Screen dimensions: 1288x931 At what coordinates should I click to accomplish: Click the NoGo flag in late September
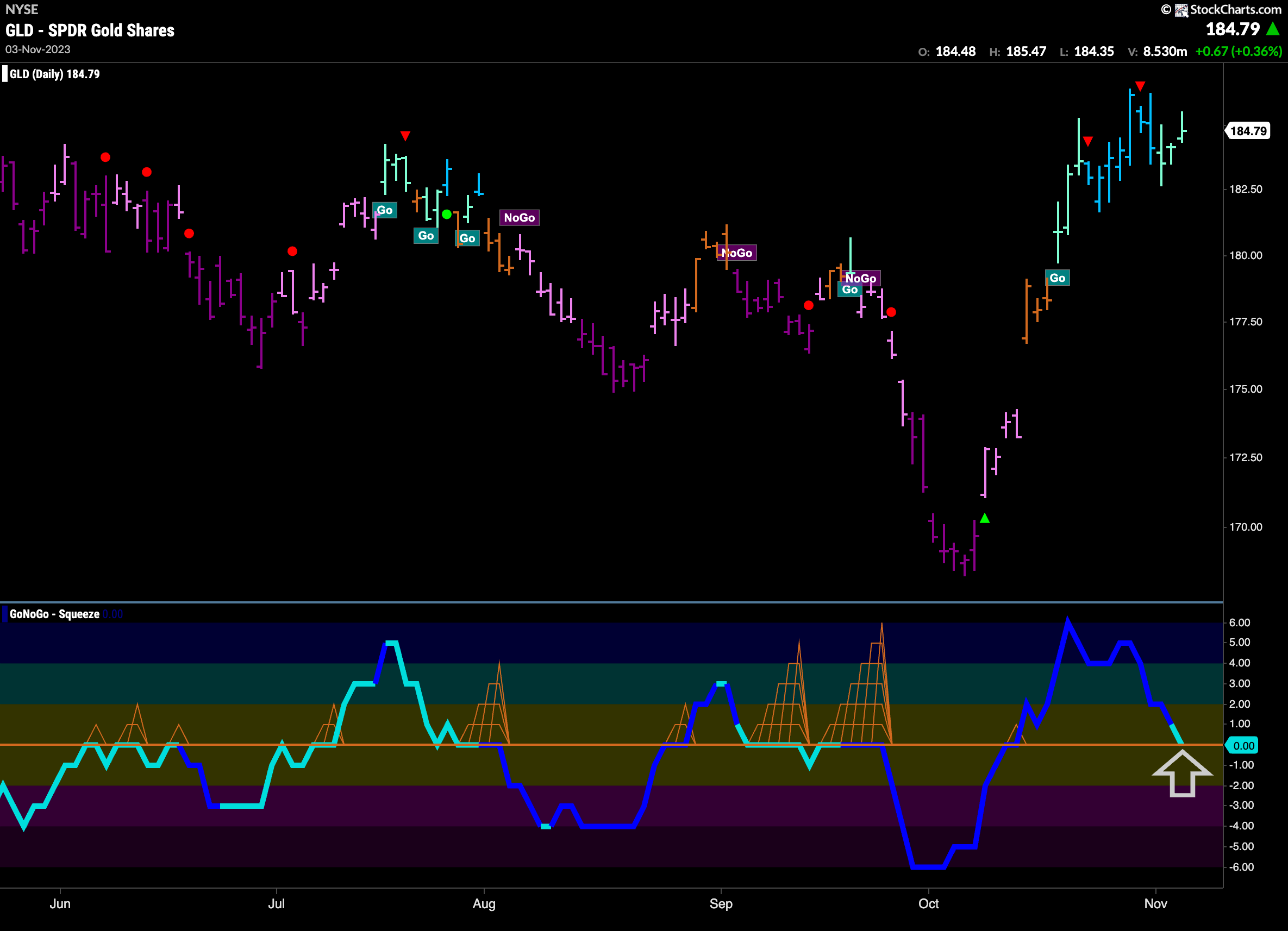[861, 278]
